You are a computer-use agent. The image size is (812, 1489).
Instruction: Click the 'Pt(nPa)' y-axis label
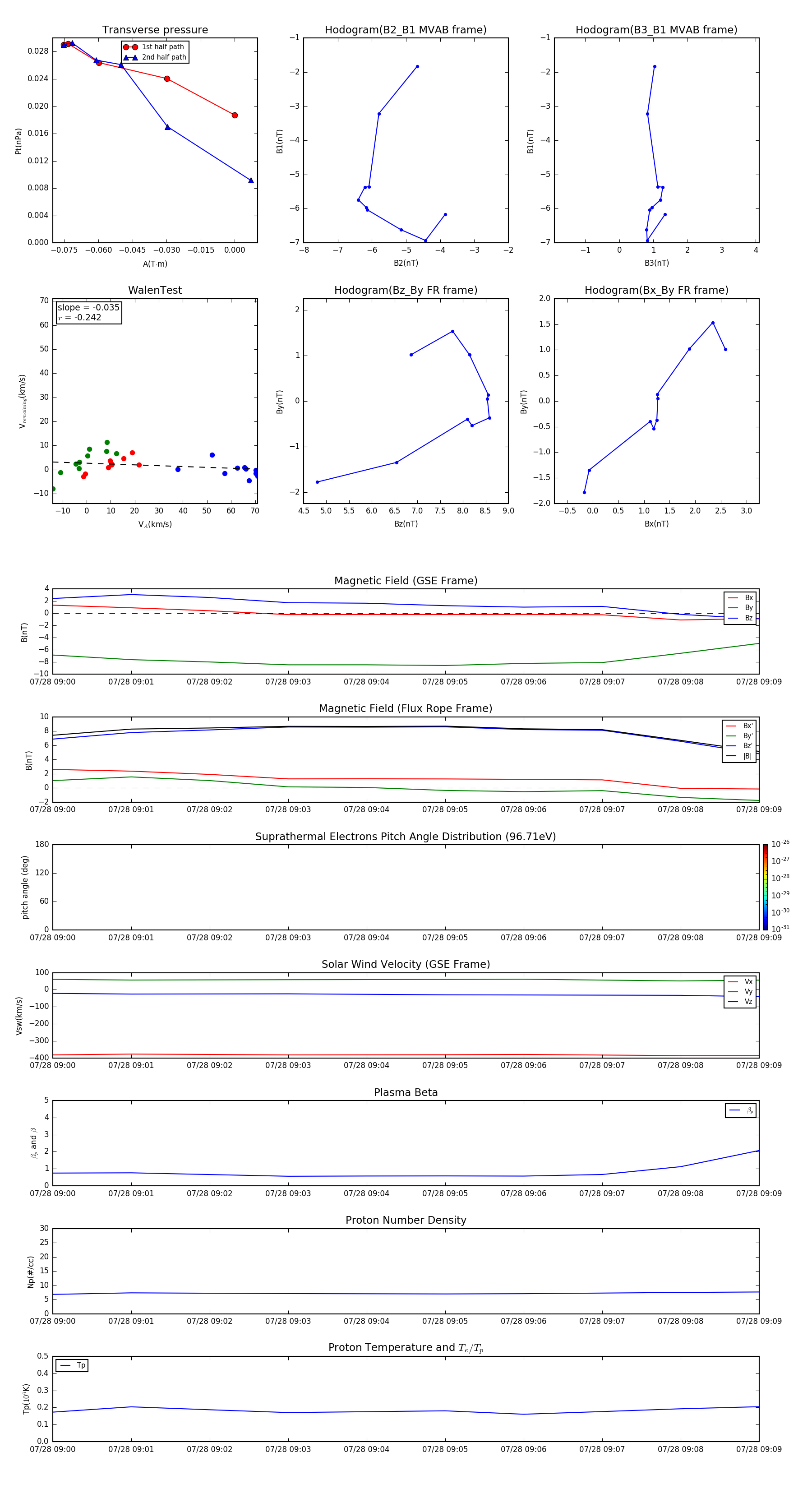tap(18, 140)
